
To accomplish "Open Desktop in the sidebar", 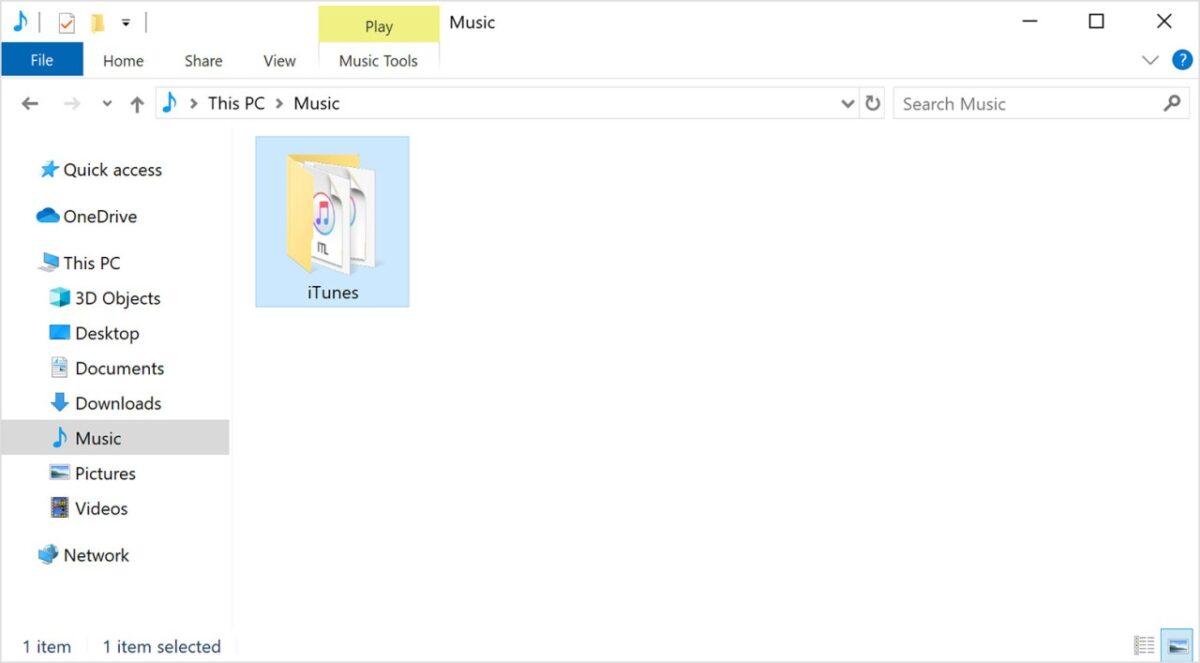I will [x=94, y=333].
